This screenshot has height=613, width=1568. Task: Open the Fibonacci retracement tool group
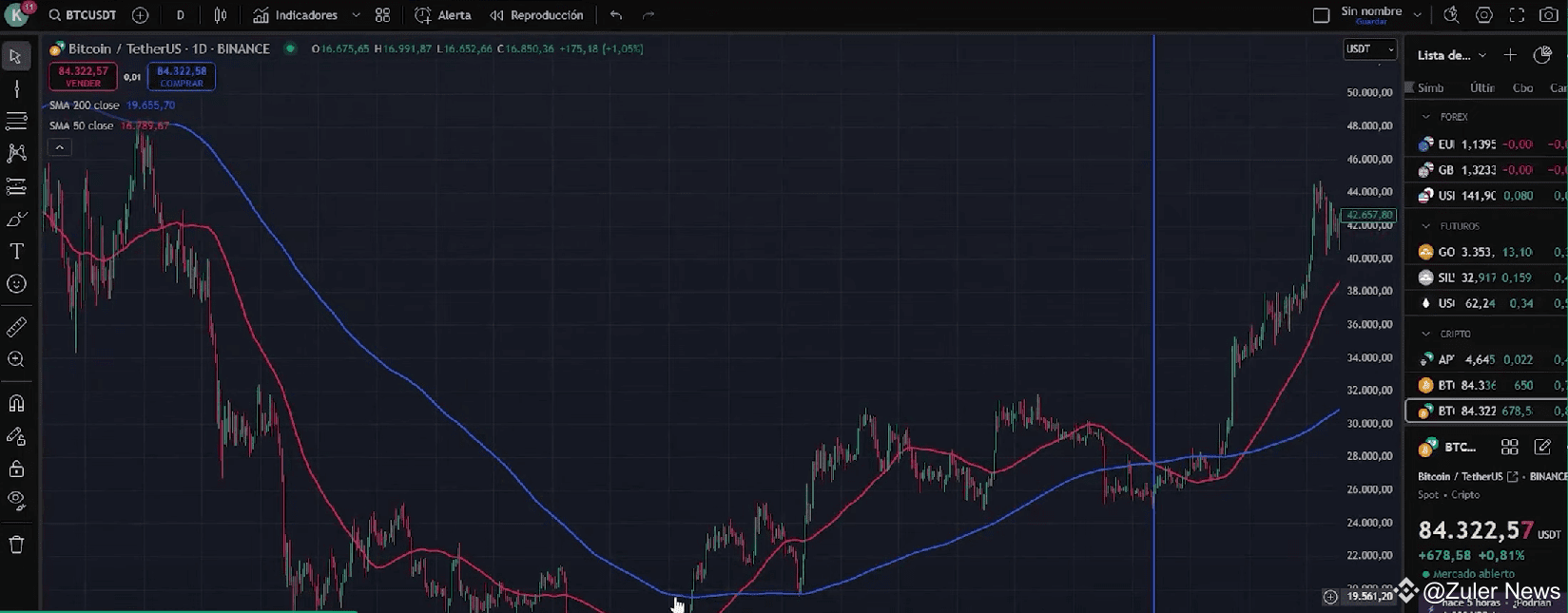[16, 121]
